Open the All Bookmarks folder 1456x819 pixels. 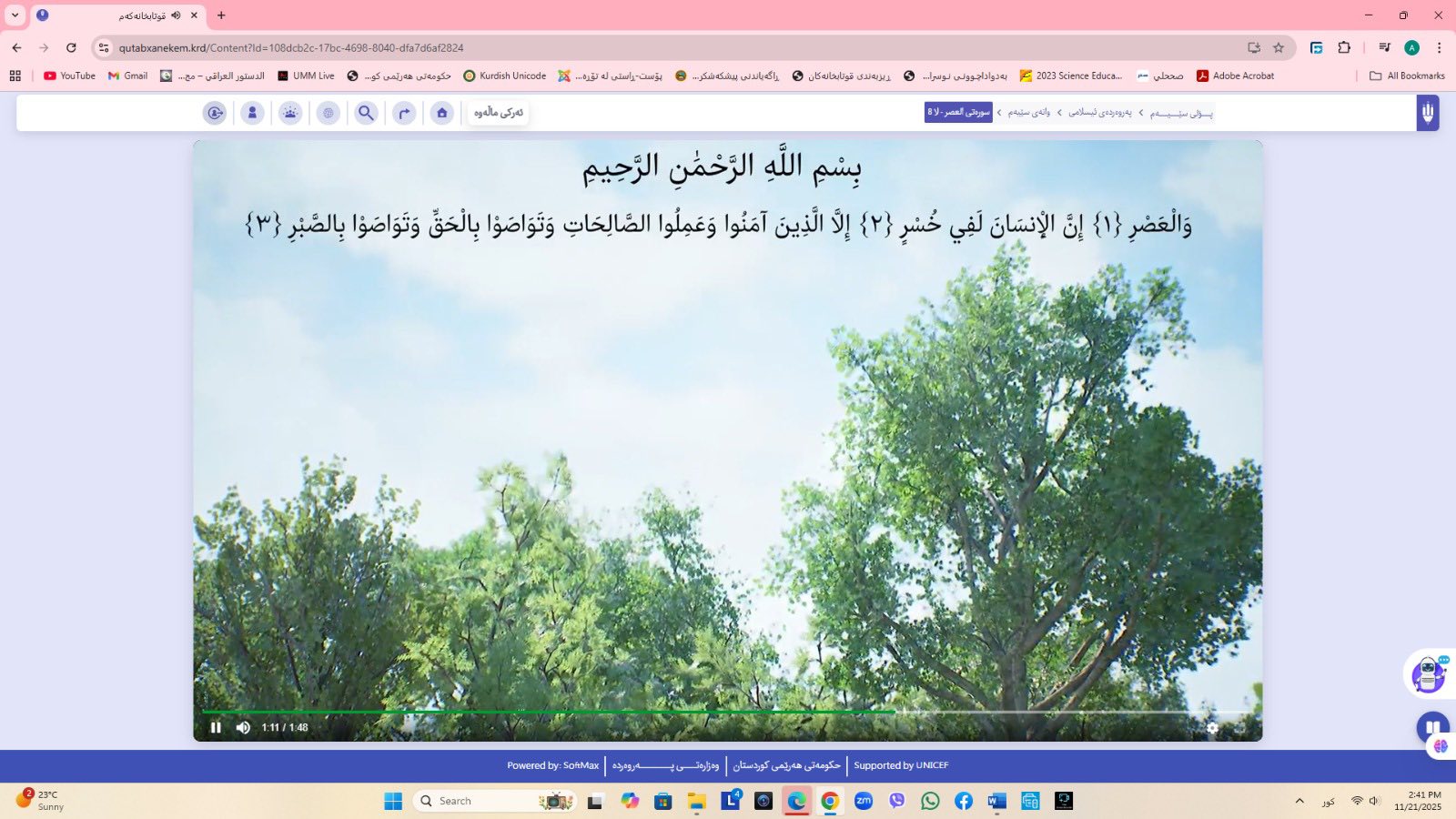(1407, 76)
